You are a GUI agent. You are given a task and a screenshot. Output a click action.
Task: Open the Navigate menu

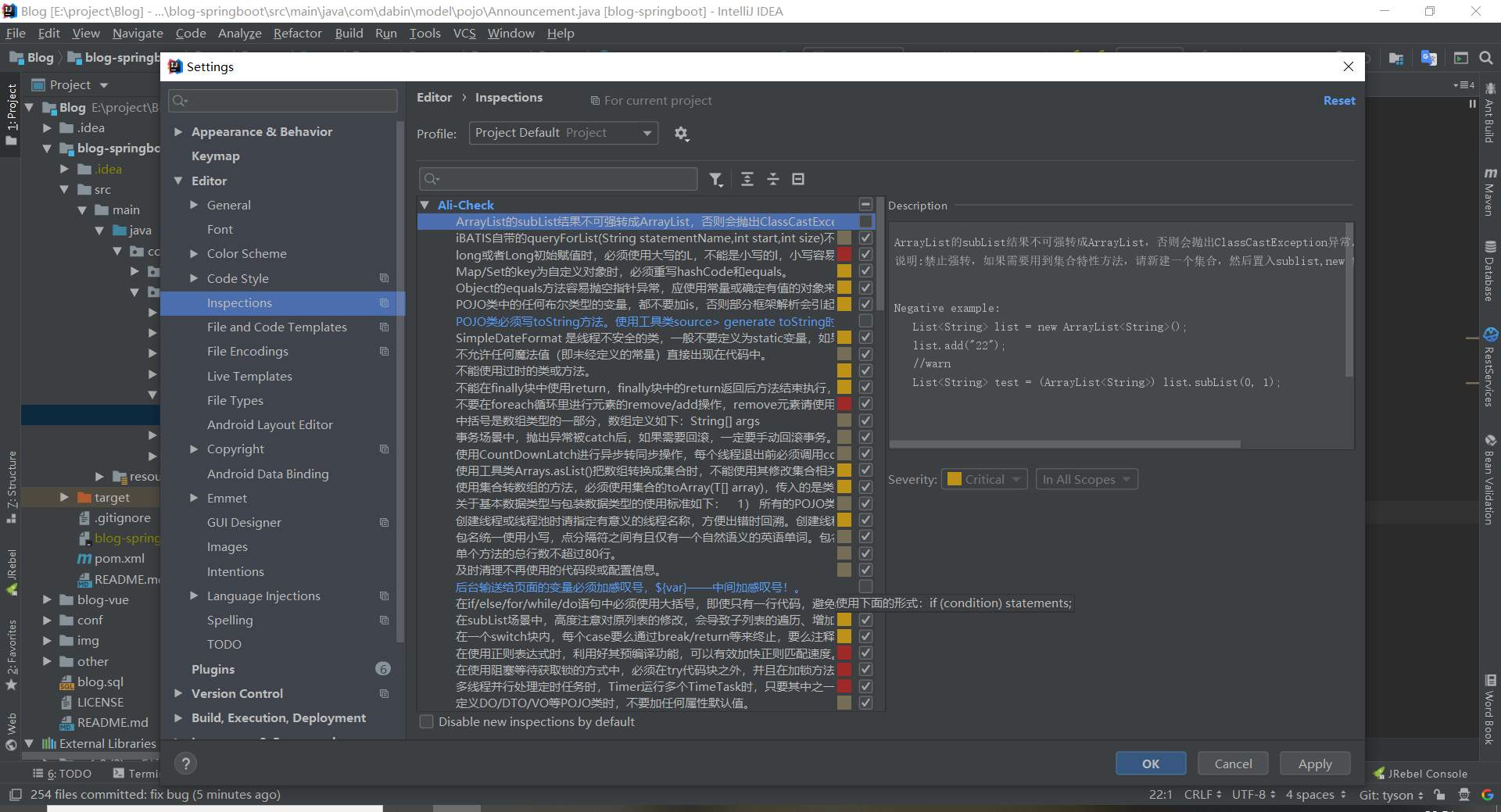(x=138, y=34)
